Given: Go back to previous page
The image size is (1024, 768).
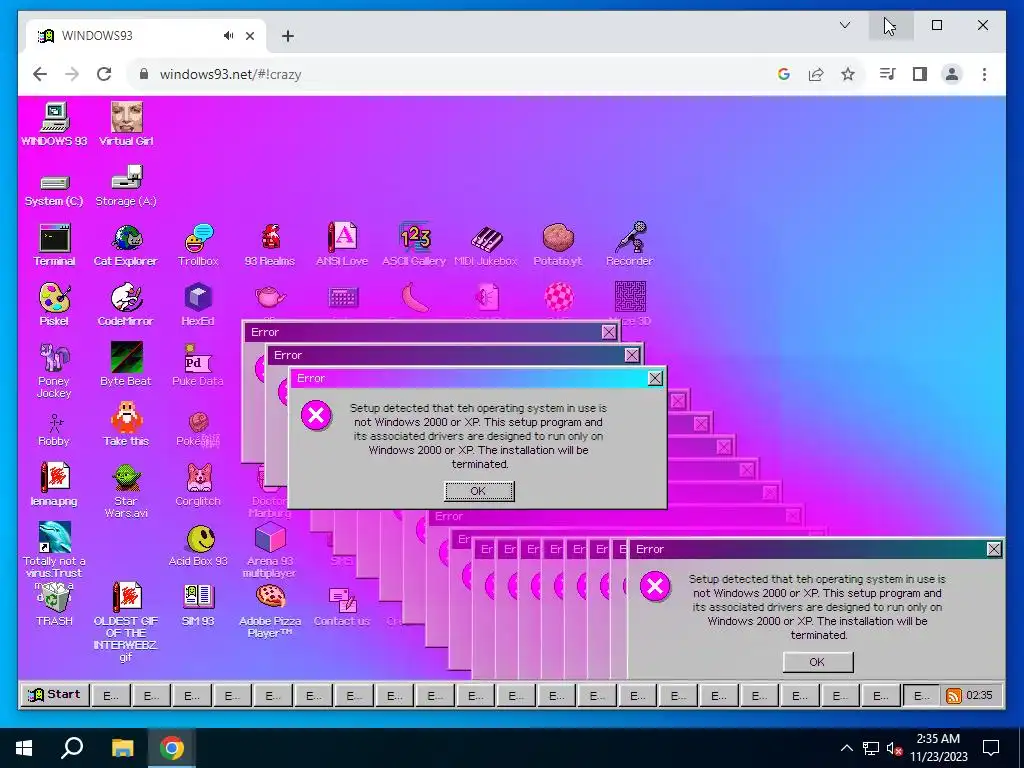Looking at the screenshot, I should (40, 74).
